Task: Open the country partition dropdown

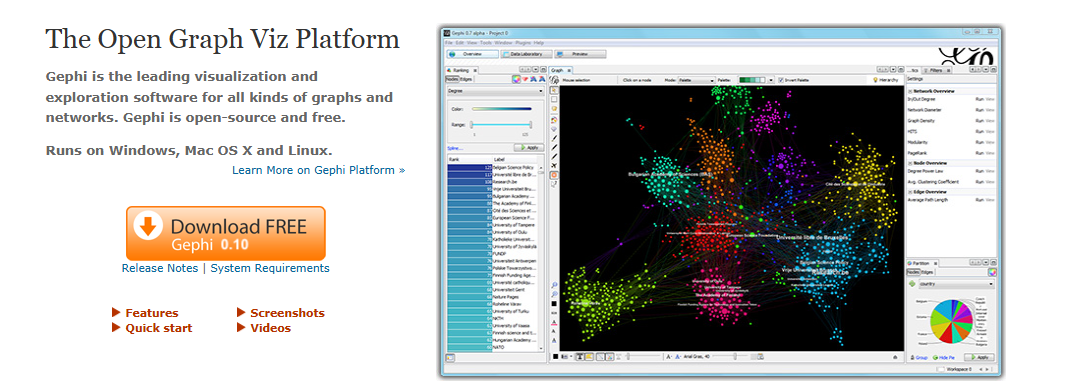Action: click(956, 284)
